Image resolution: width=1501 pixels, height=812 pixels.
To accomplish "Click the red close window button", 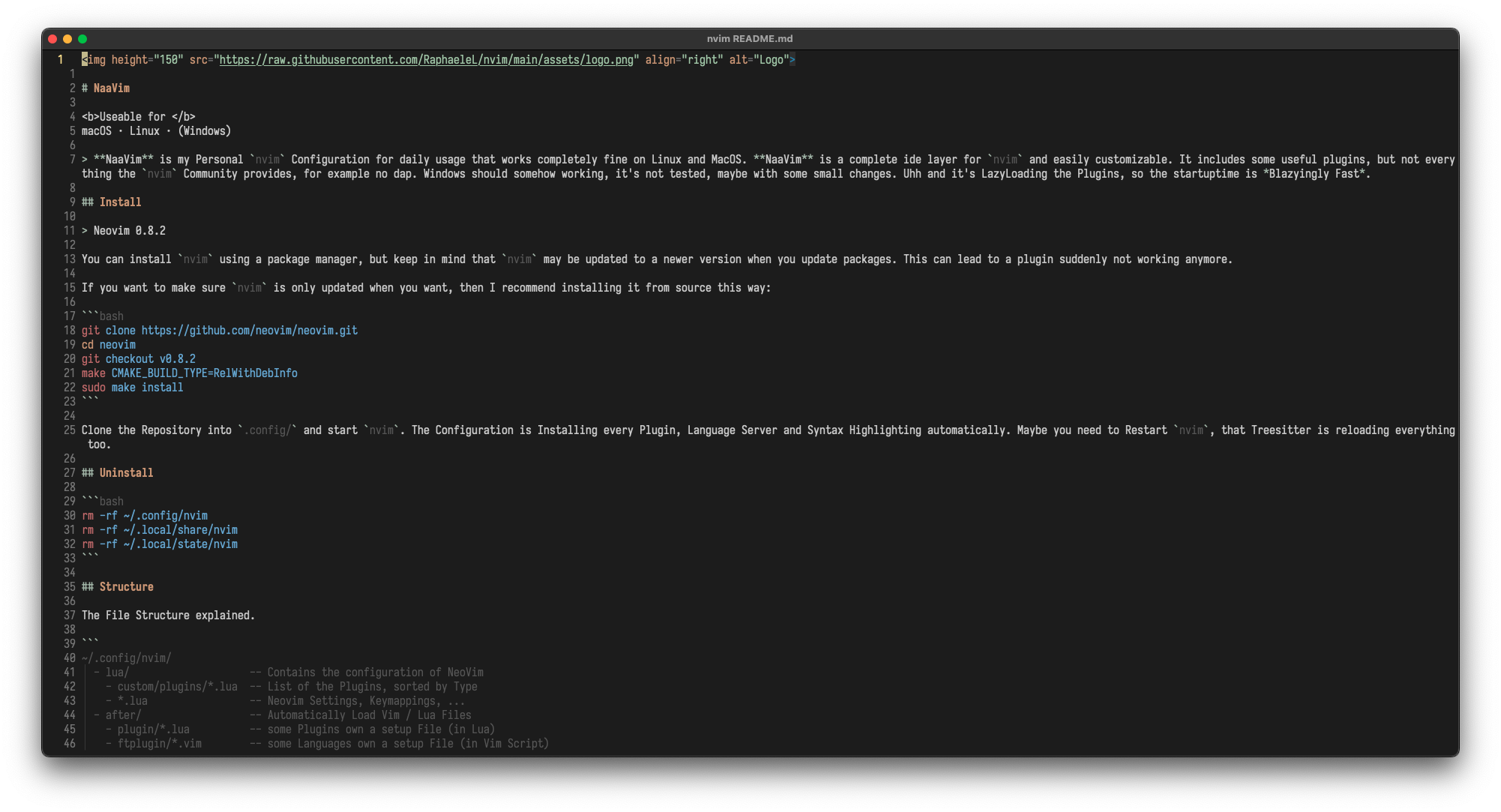I will [52, 39].
